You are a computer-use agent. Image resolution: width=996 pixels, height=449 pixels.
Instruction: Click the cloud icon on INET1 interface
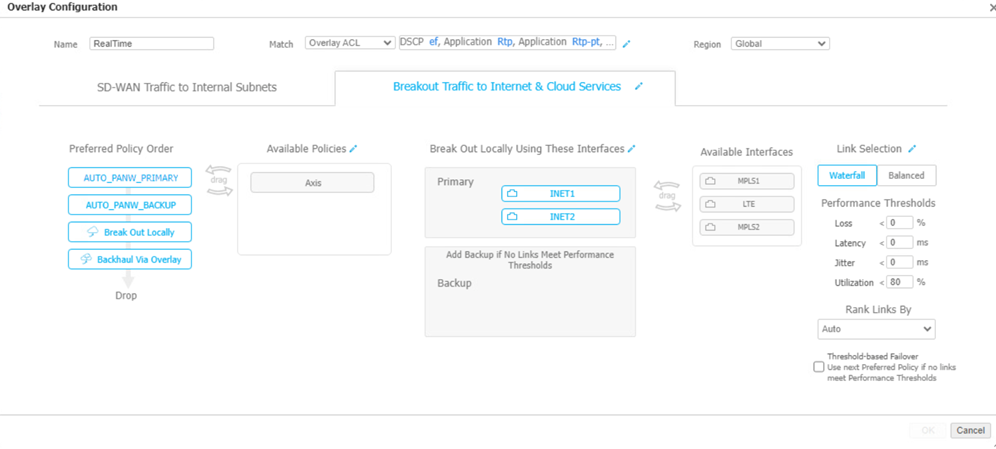[512, 193]
